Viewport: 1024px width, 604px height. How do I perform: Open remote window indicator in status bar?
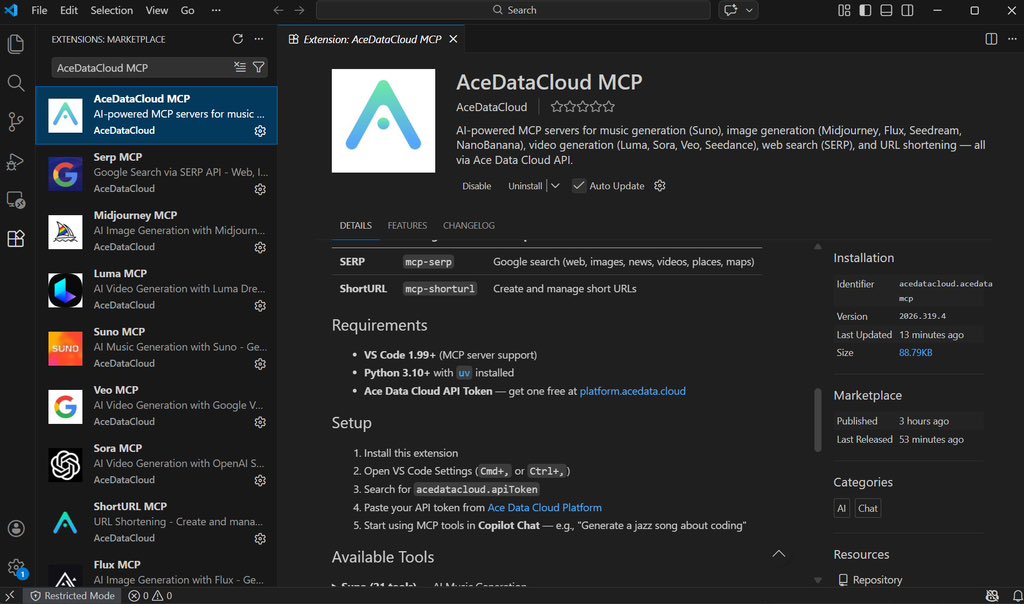click(10, 596)
